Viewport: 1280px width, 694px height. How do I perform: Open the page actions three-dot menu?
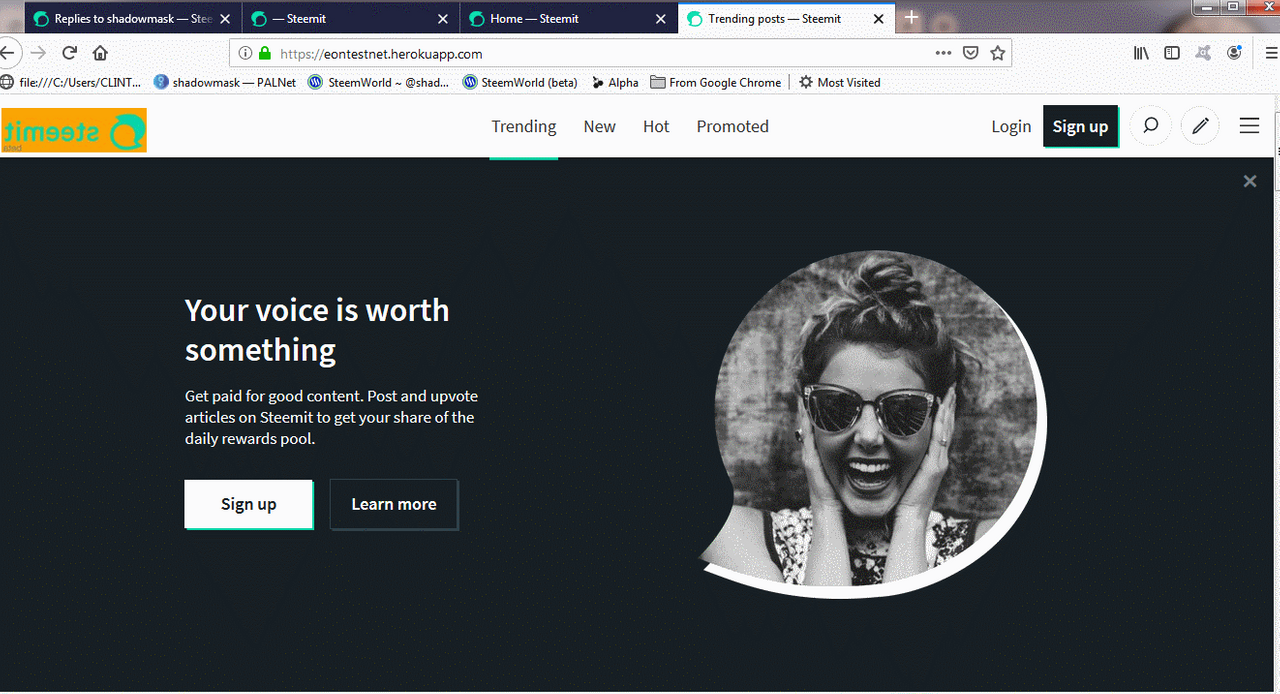[943, 53]
